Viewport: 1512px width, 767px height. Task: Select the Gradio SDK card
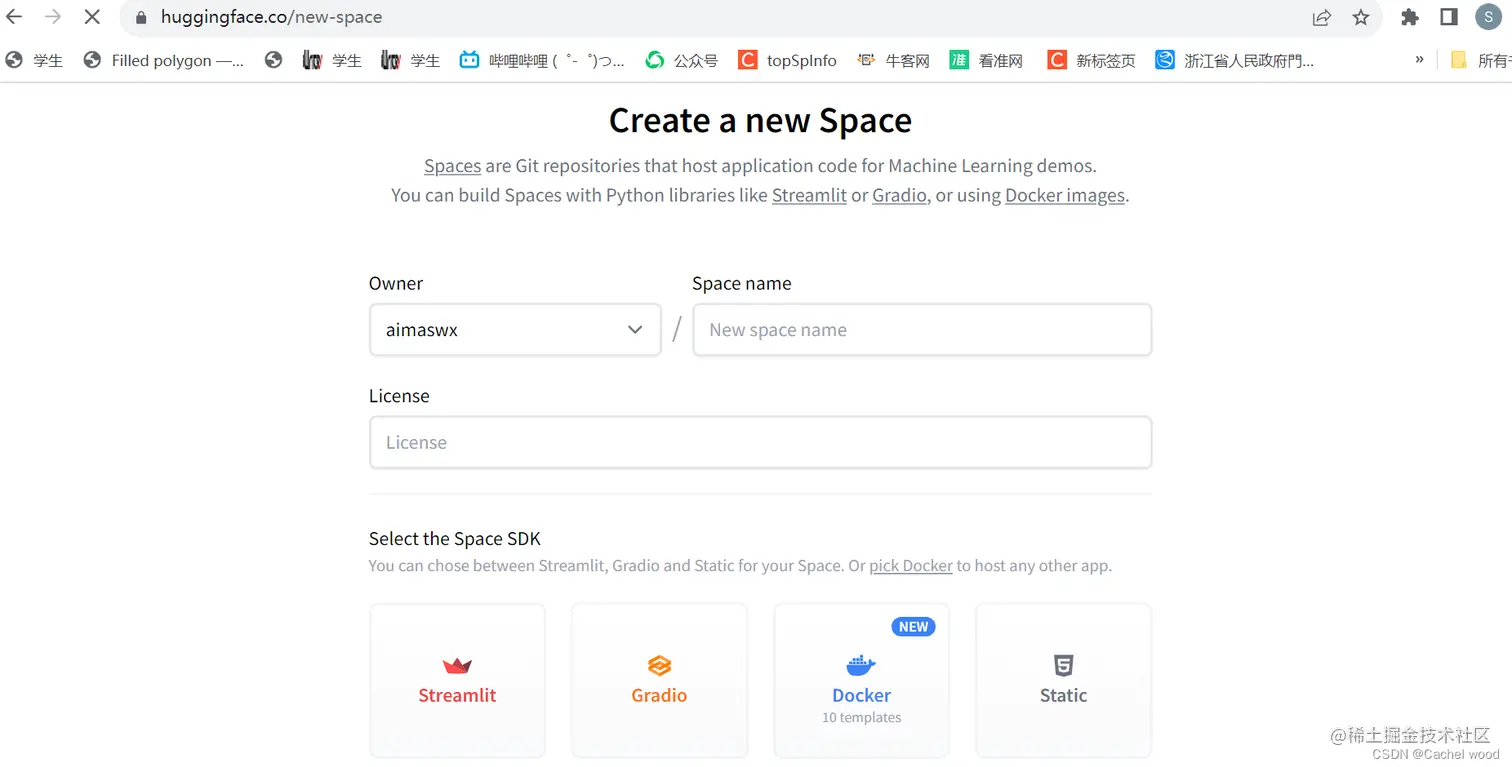[659, 680]
